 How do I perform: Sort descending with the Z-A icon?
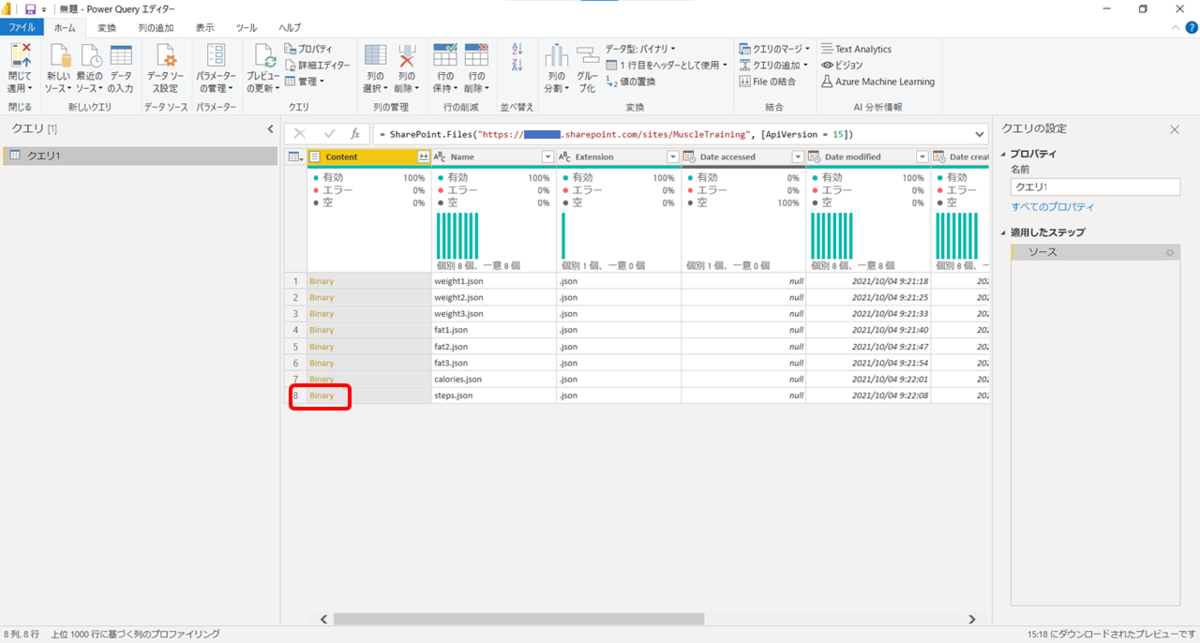coord(517,66)
